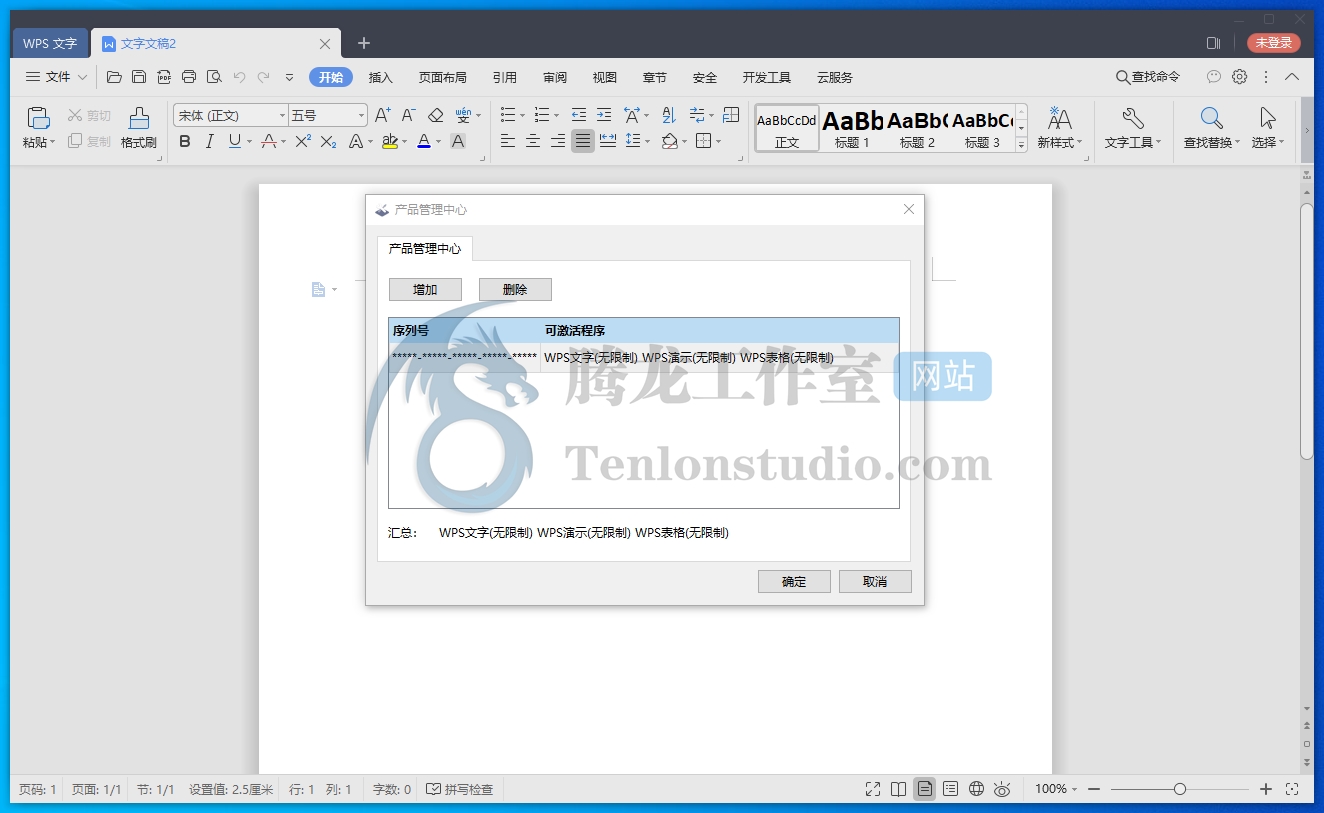Click the sort A-Z icon
Image resolution: width=1324 pixels, height=813 pixels.
[669, 115]
